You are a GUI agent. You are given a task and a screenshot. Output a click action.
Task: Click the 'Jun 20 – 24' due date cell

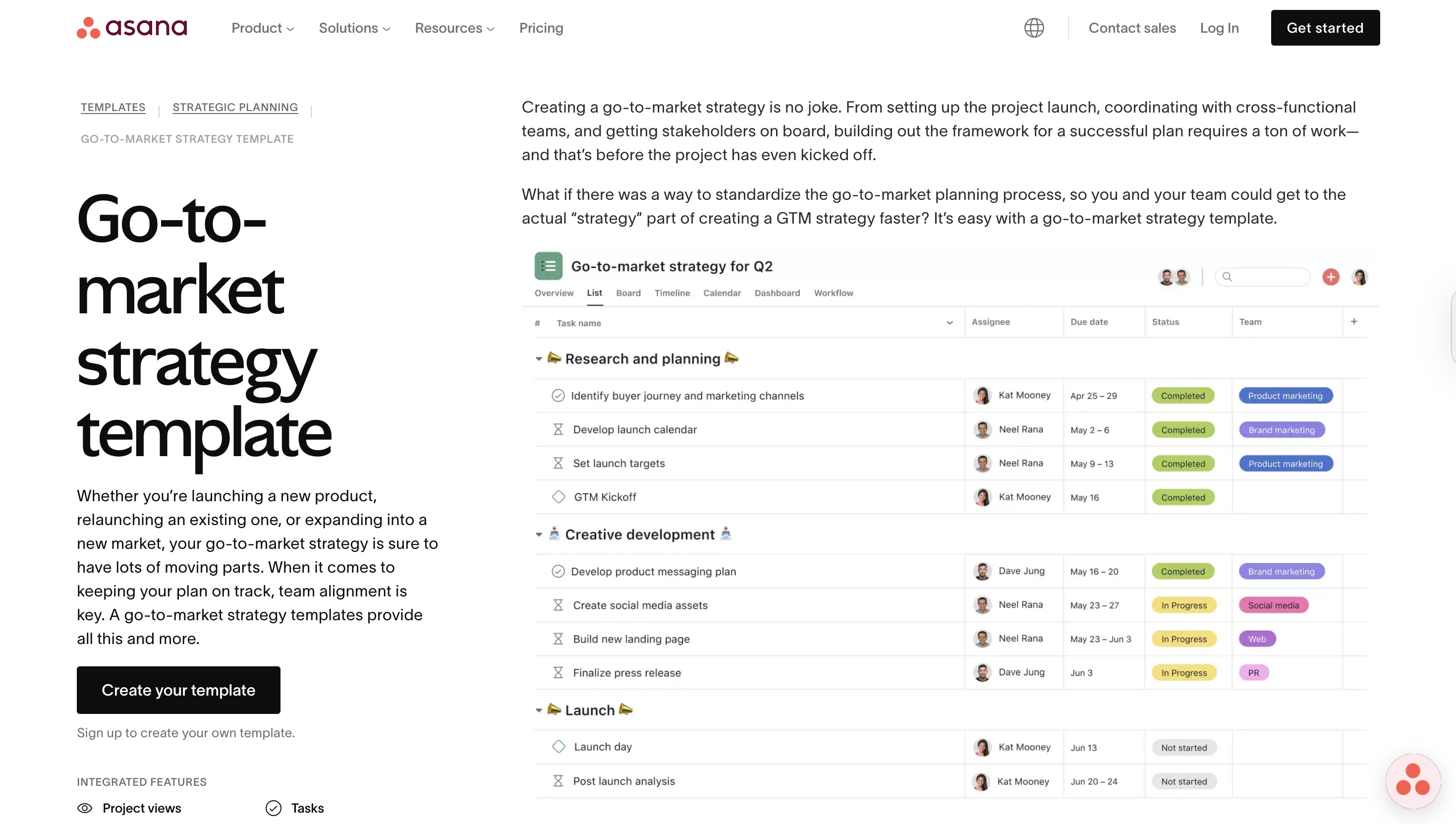point(1093,781)
